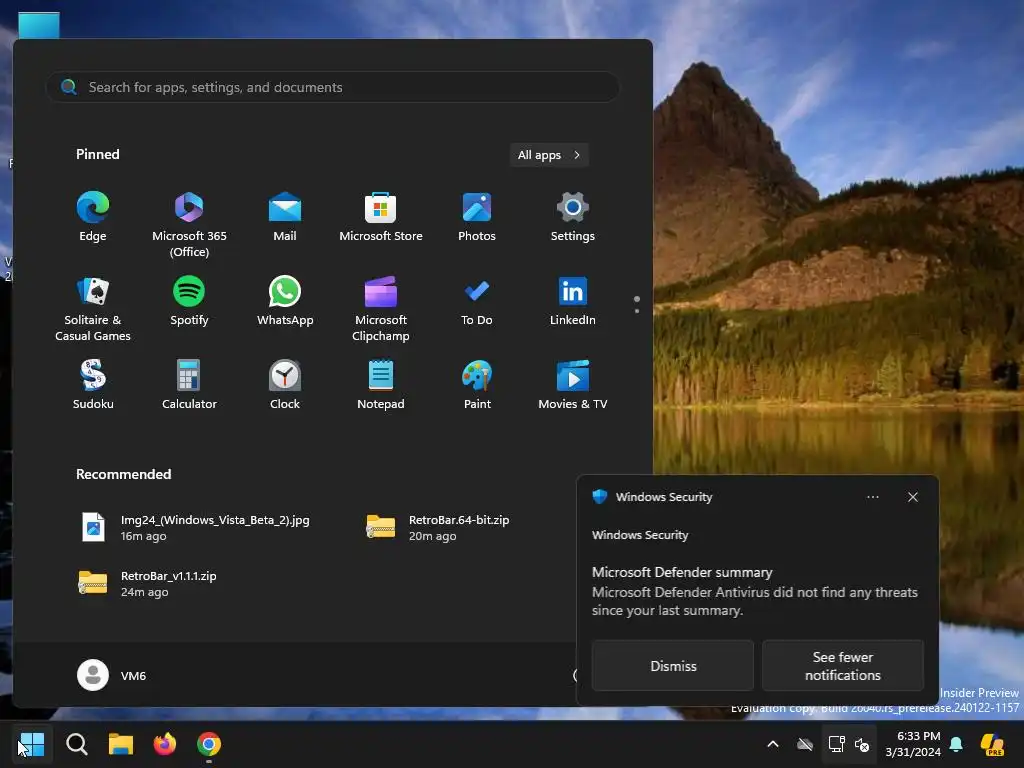The width and height of the screenshot is (1024, 768).
Task: Open Settings from the pinned apps
Action: pyautogui.click(x=573, y=217)
